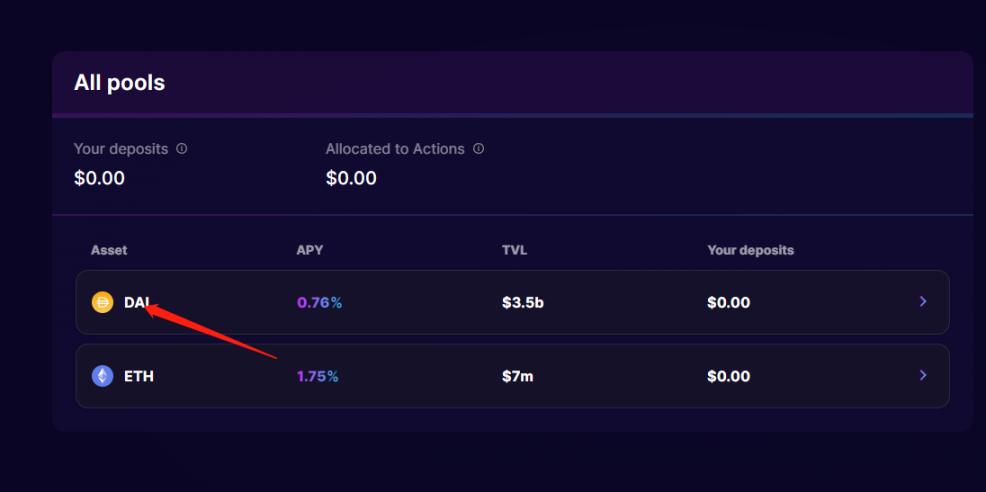Click the All pools heading
The width and height of the screenshot is (986, 492).
(119, 83)
